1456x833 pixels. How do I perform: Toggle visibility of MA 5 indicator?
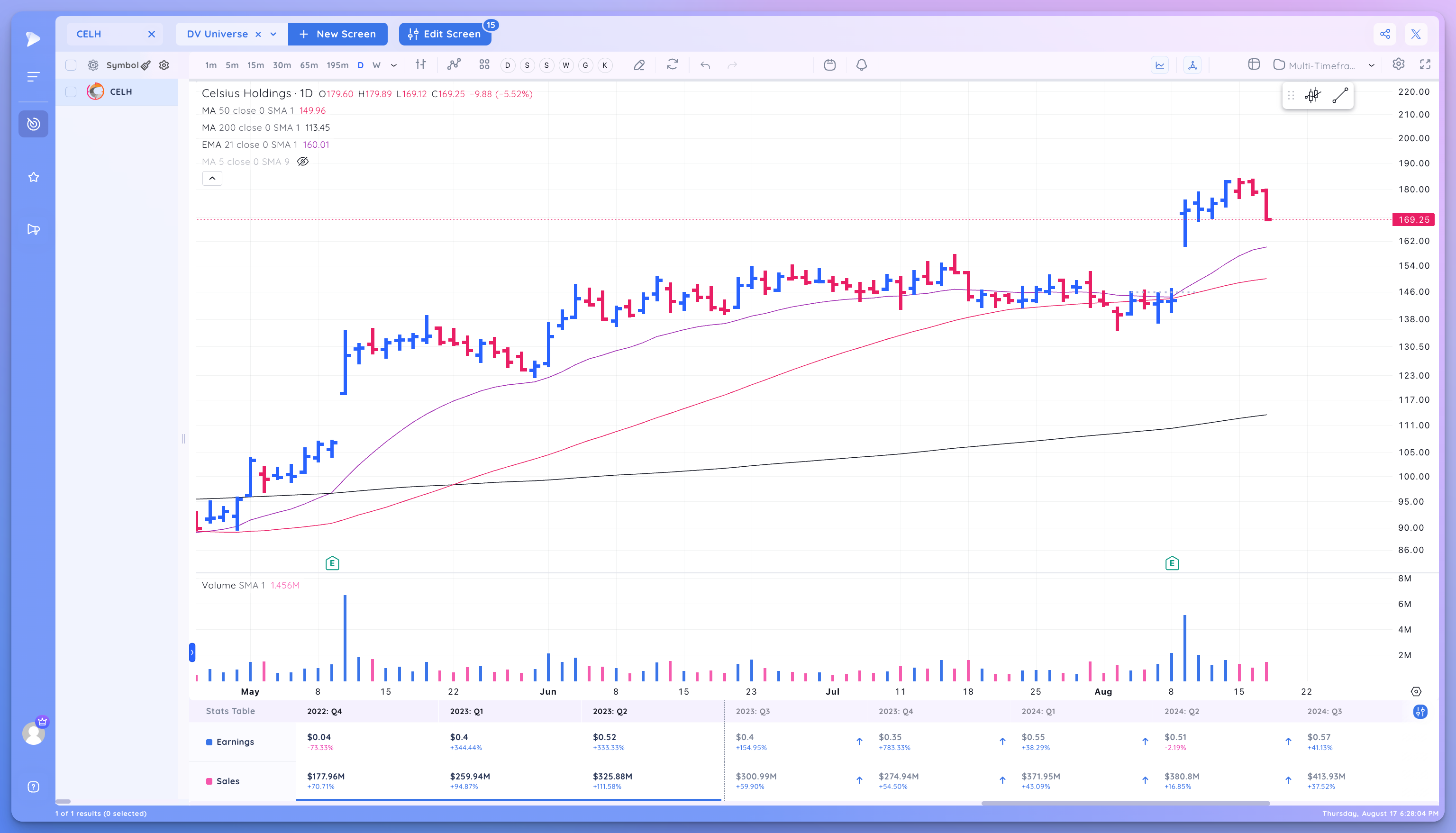tap(303, 161)
